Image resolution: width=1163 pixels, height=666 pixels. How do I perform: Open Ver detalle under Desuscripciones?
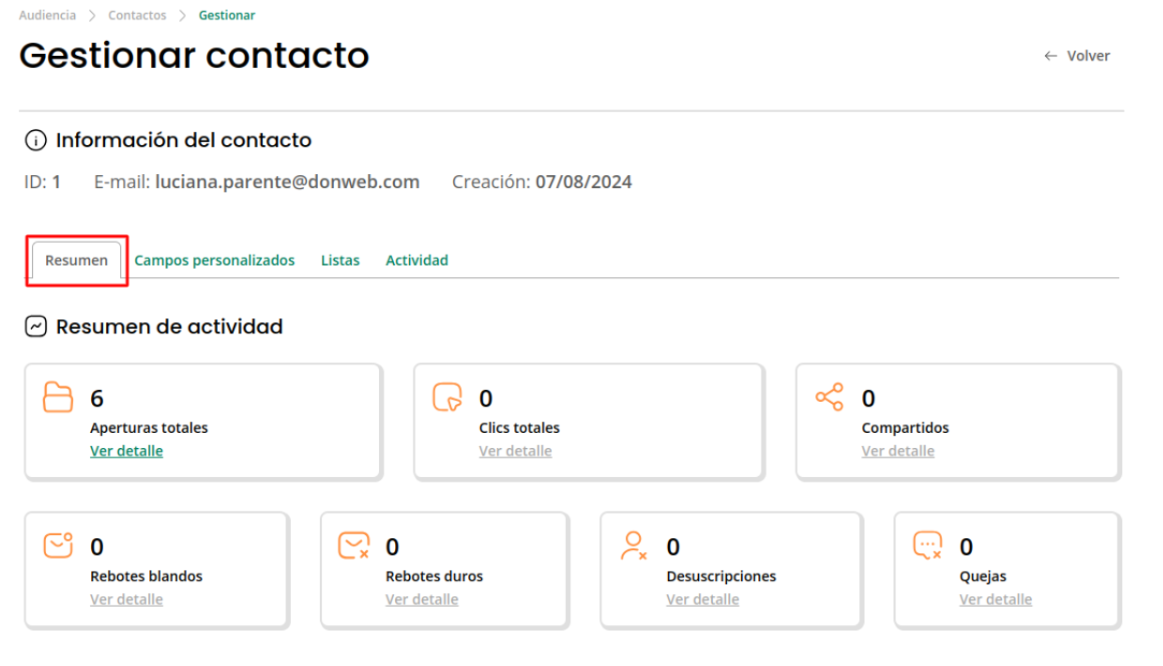point(703,599)
